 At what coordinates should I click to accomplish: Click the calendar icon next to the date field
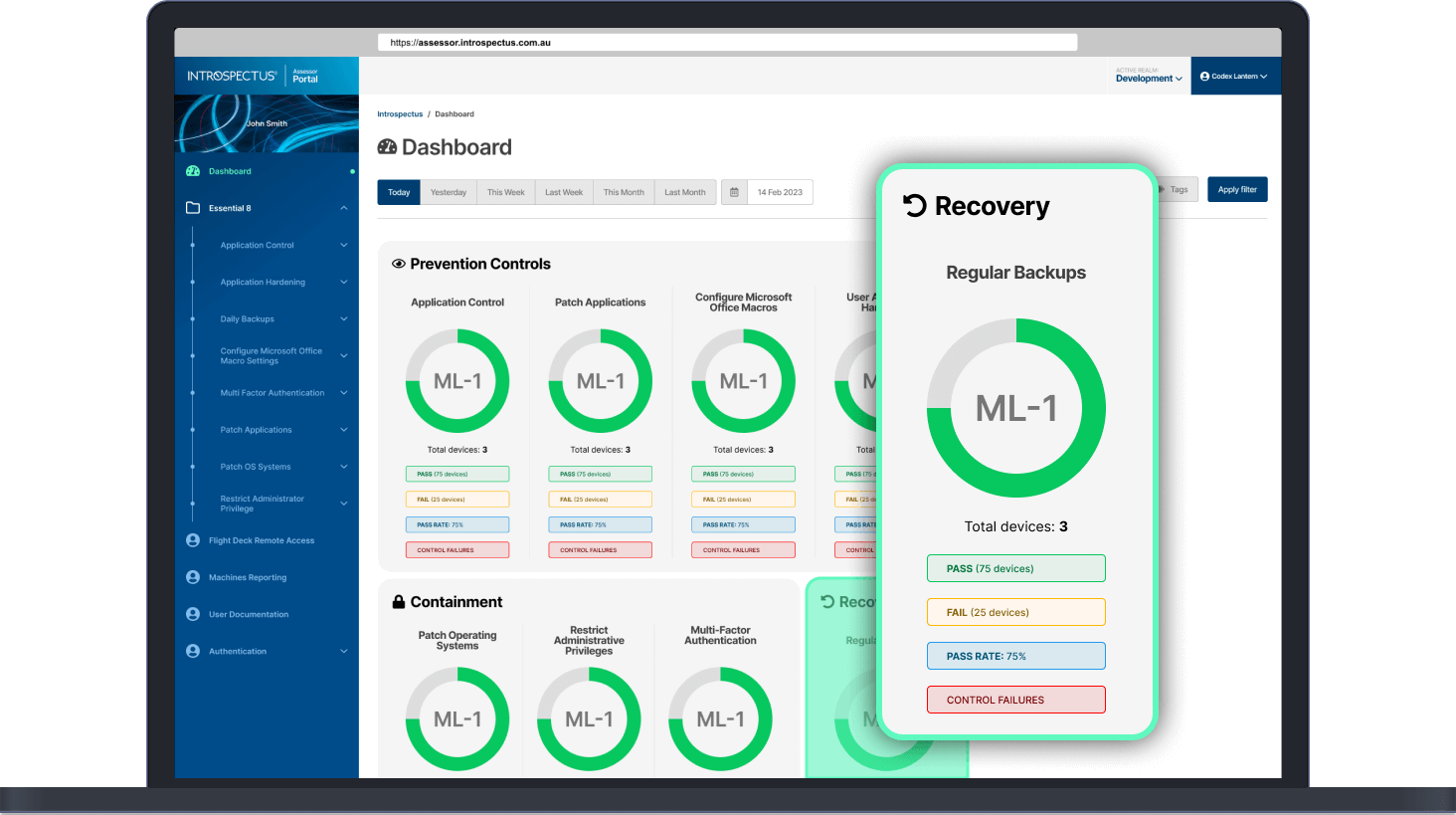coord(734,191)
